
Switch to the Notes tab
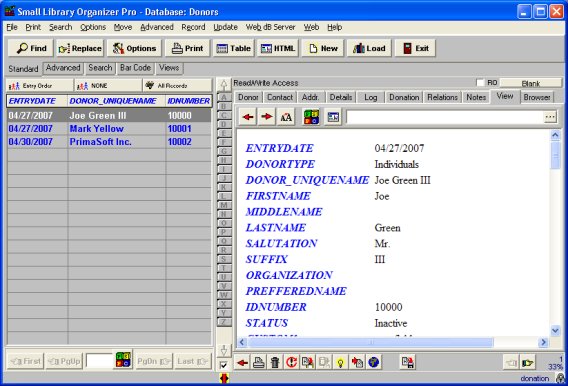[476, 97]
